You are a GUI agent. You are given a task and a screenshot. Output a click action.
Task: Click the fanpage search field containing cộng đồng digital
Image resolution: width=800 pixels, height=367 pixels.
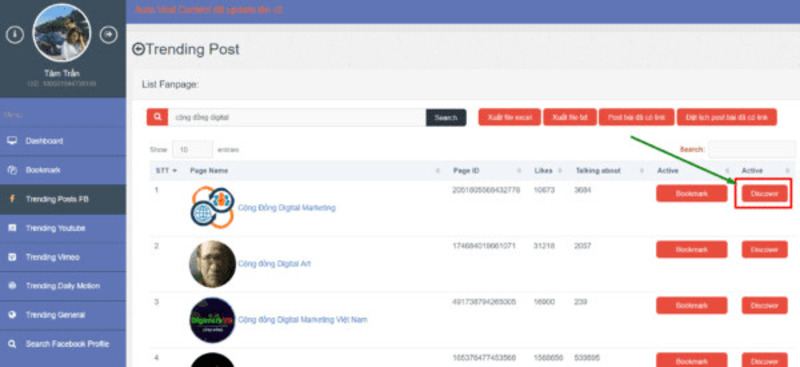click(297, 117)
